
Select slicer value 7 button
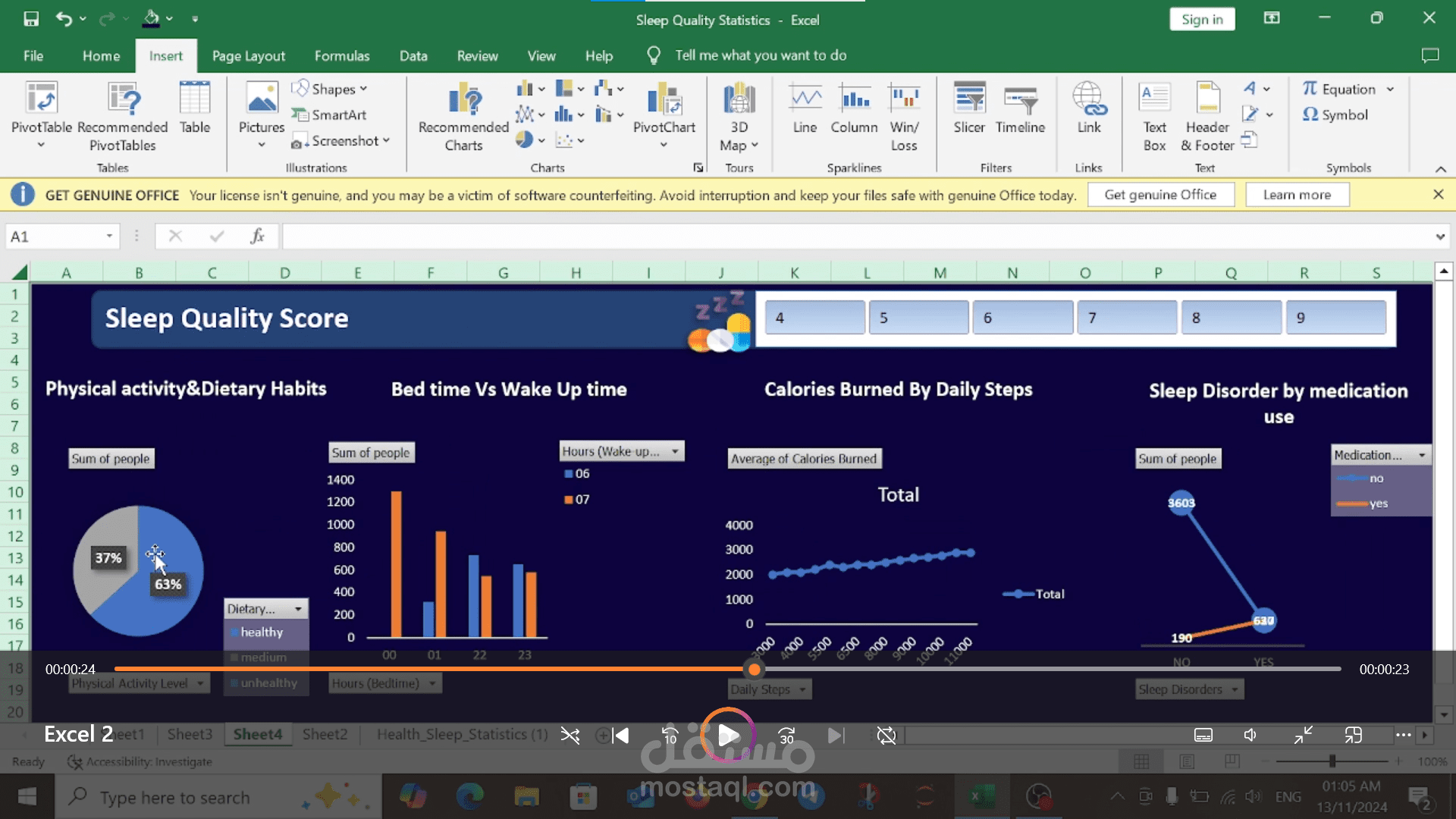pos(1126,318)
